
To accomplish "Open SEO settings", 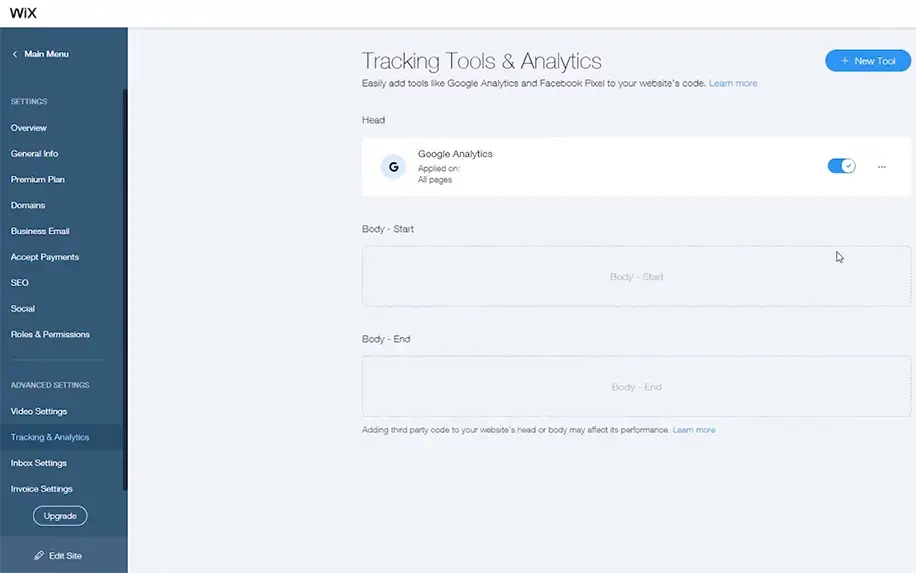I will tap(19, 283).
